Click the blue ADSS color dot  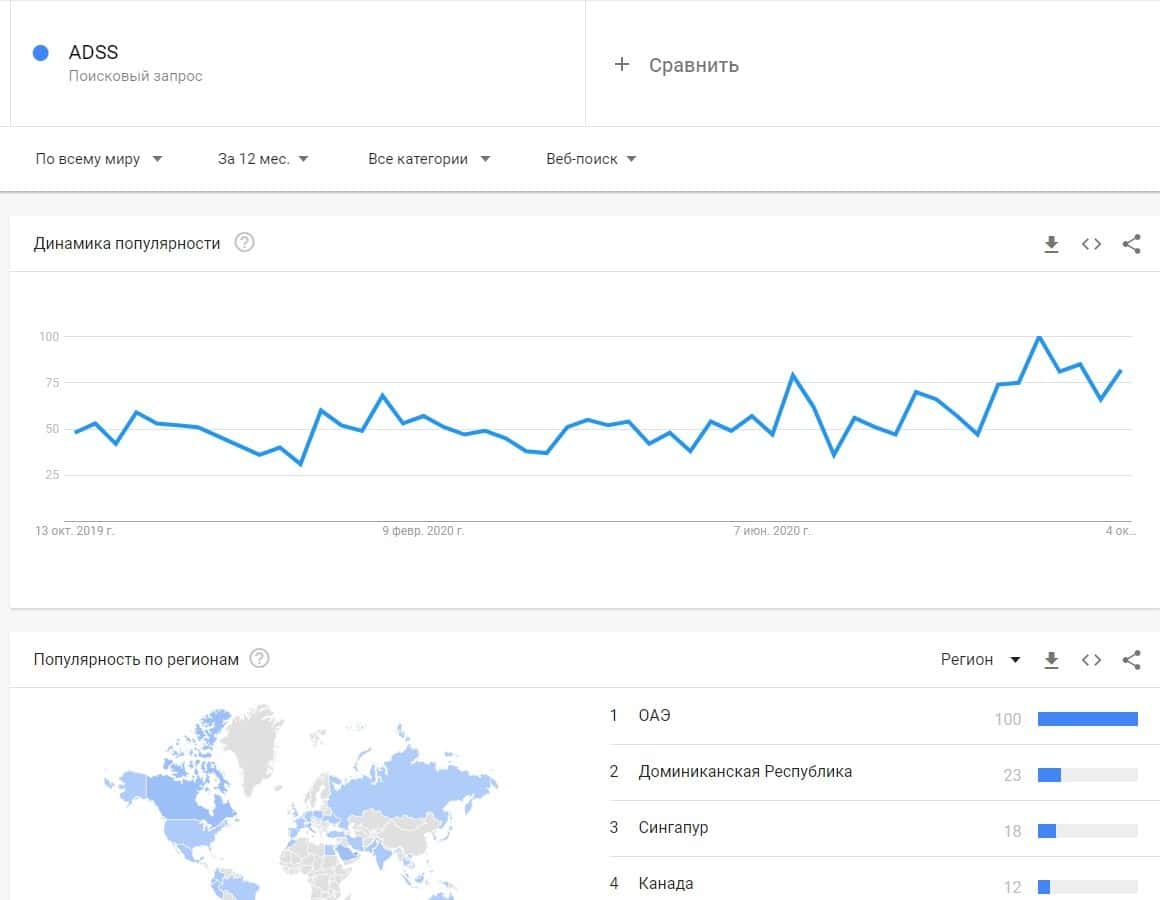(41, 53)
